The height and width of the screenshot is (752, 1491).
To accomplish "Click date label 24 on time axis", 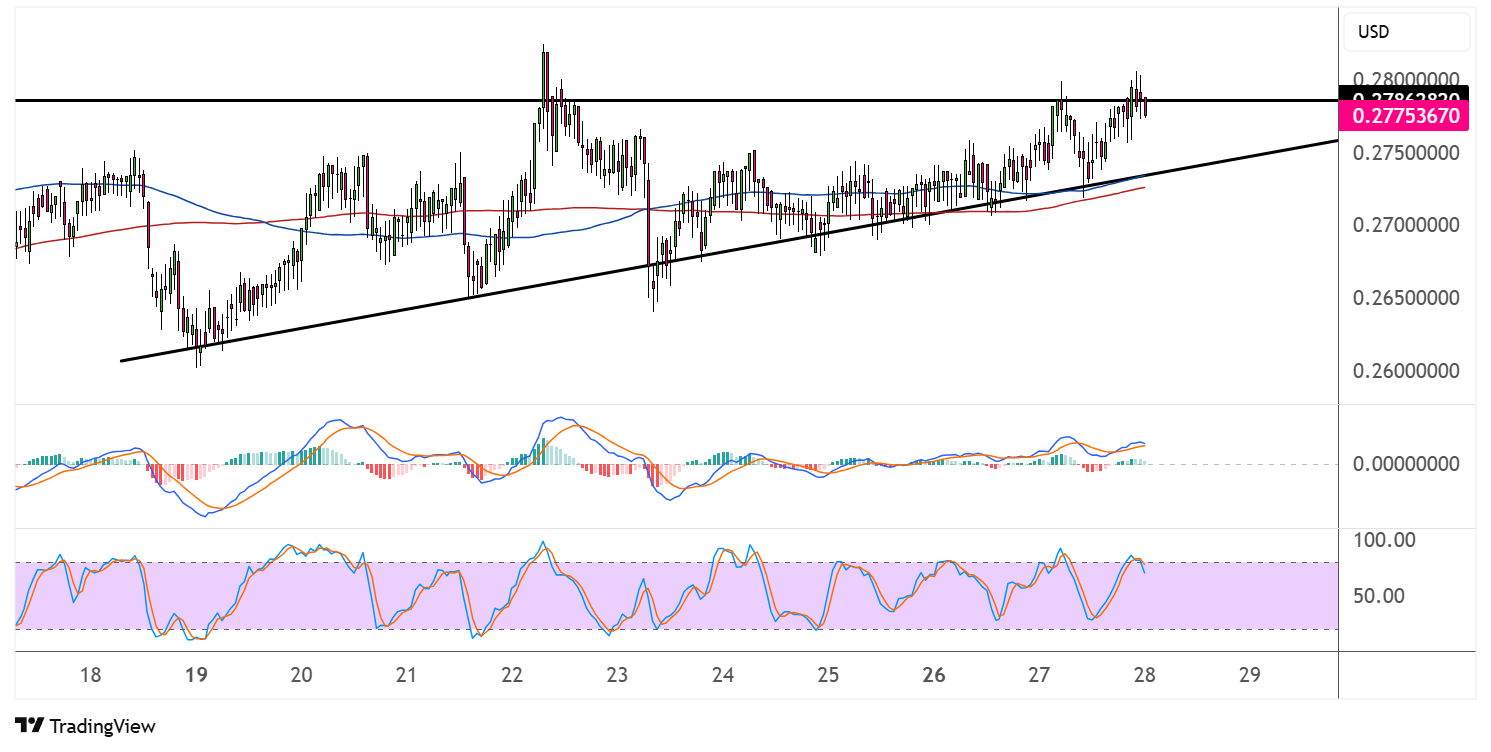I will pos(723,674).
